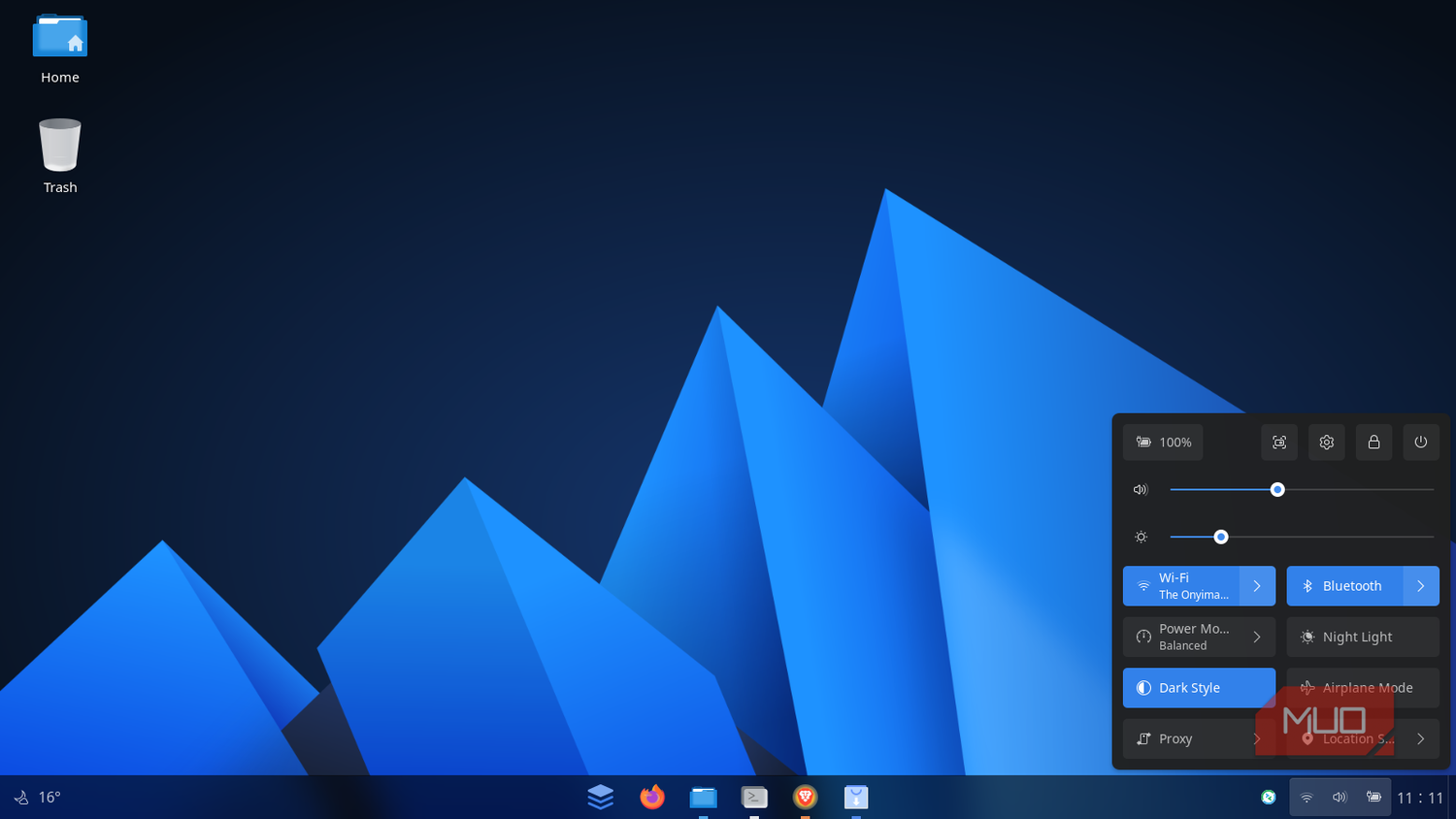This screenshot has height=819, width=1456.
Task: Adjust the screen brightness slider
Action: click(x=1302, y=537)
